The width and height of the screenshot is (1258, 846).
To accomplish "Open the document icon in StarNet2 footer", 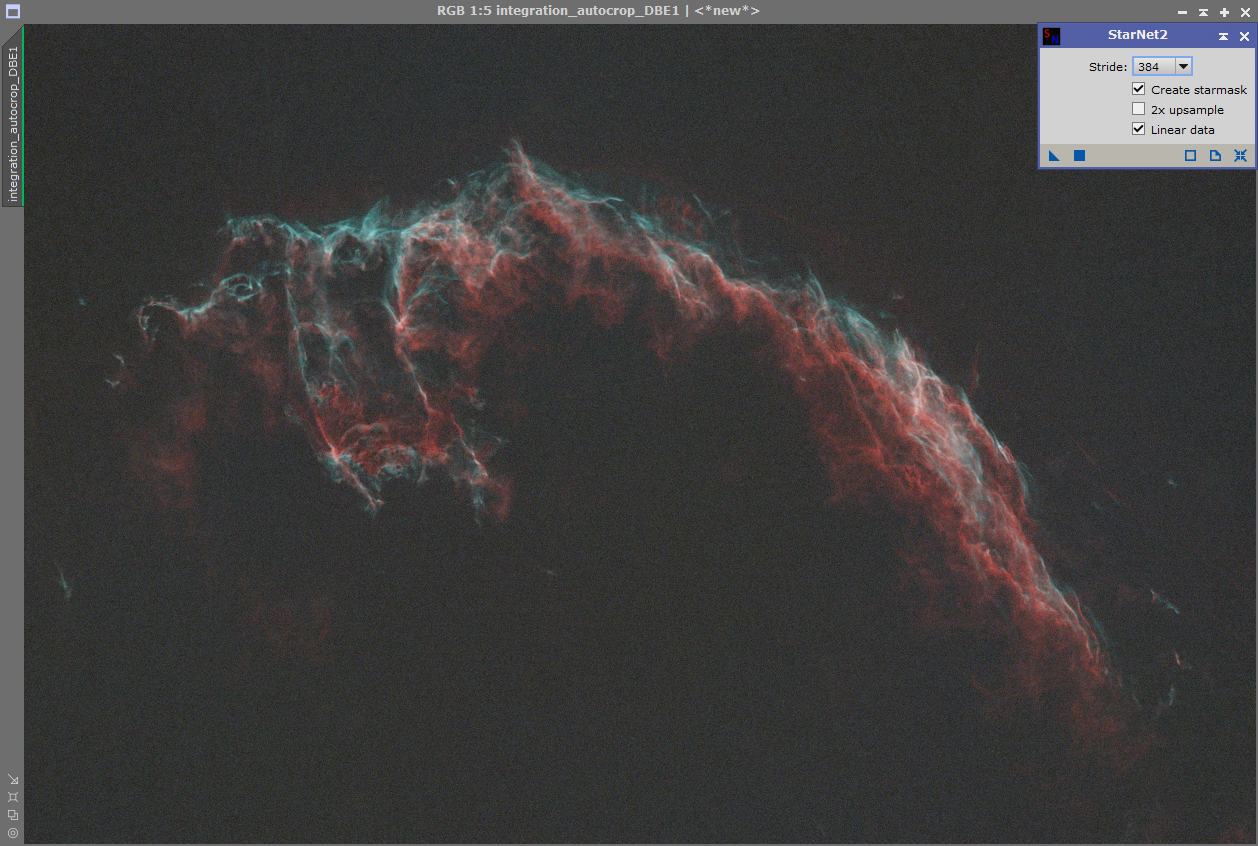I will (1215, 156).
